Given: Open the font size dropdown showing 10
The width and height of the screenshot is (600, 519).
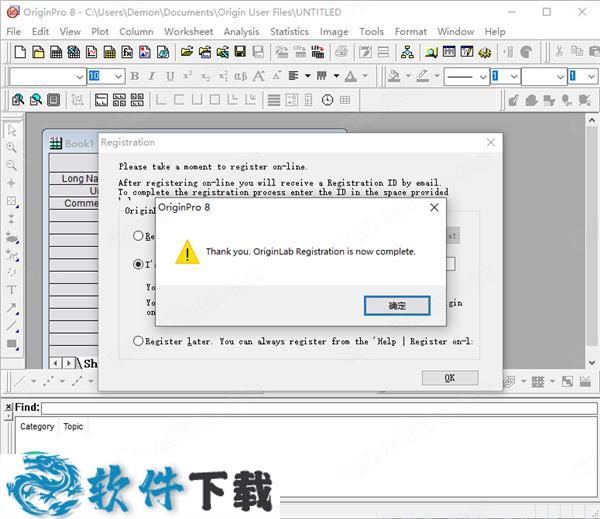Looking at the screenshot, I should [118, 77].
